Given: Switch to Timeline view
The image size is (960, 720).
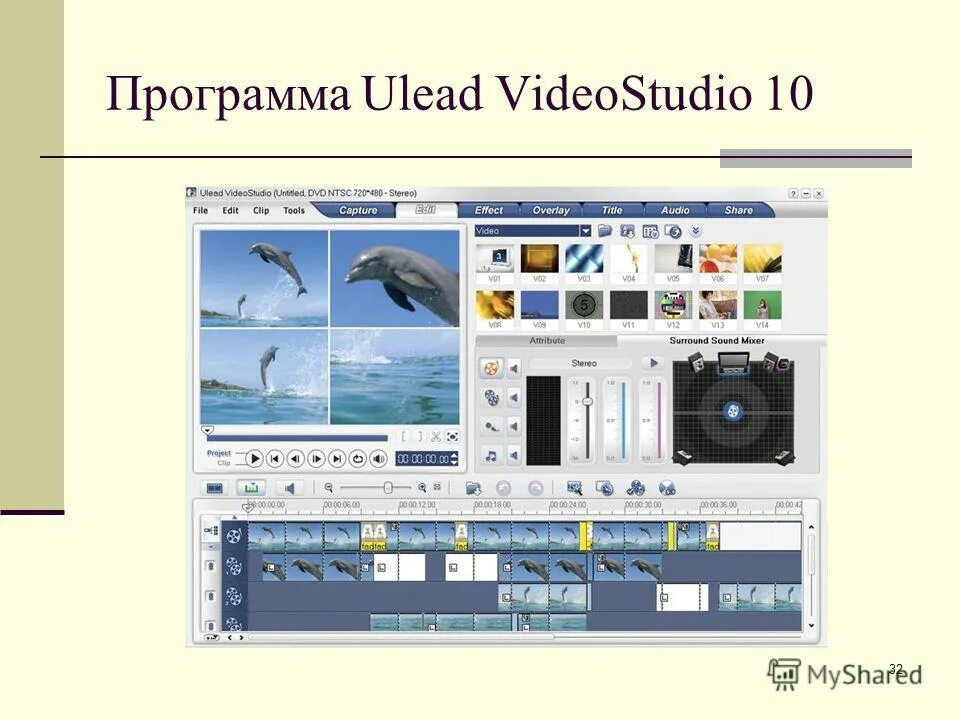Looking at the screenshot, I should tap(251, 488).
